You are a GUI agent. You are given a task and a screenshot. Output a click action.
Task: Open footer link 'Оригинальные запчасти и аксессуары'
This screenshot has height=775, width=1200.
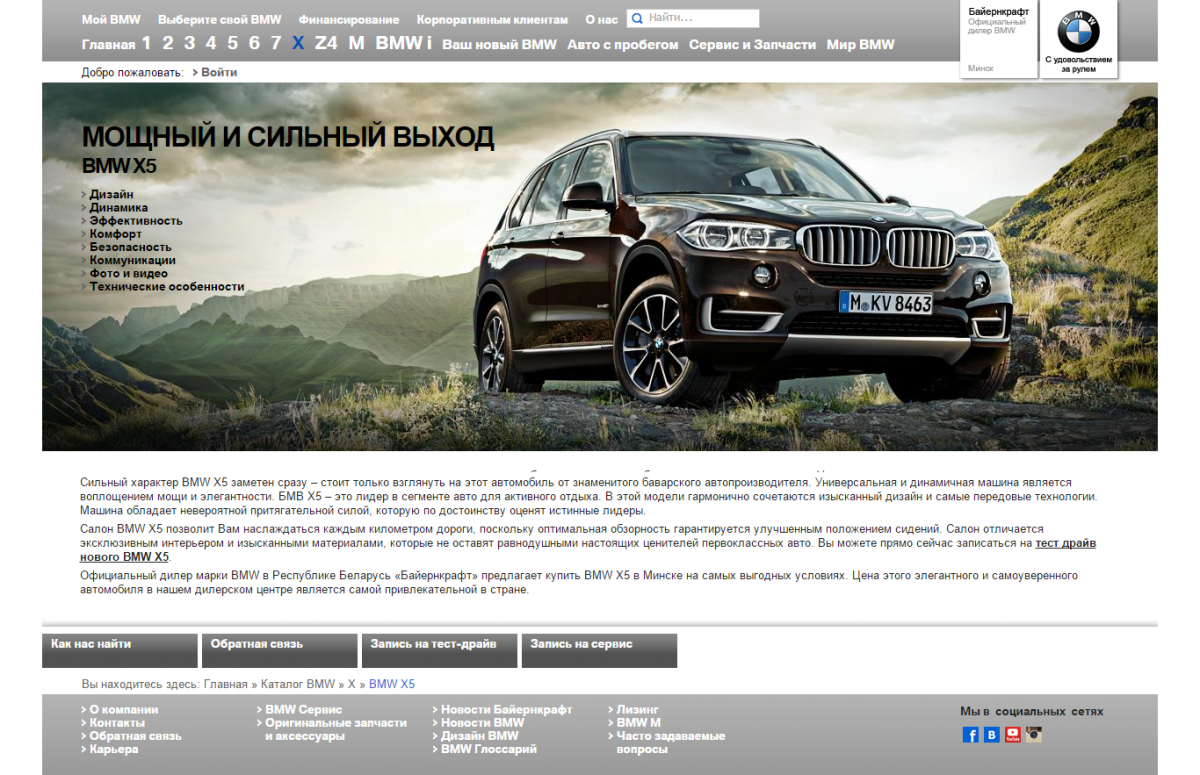click(x=335, y=729)
